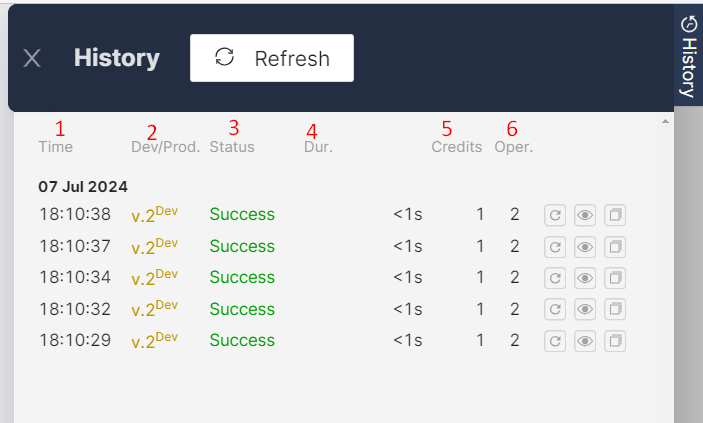The width and height of the screenshot is (703, 423).
Task: Close the History panel with X
Action: (32, 58)
